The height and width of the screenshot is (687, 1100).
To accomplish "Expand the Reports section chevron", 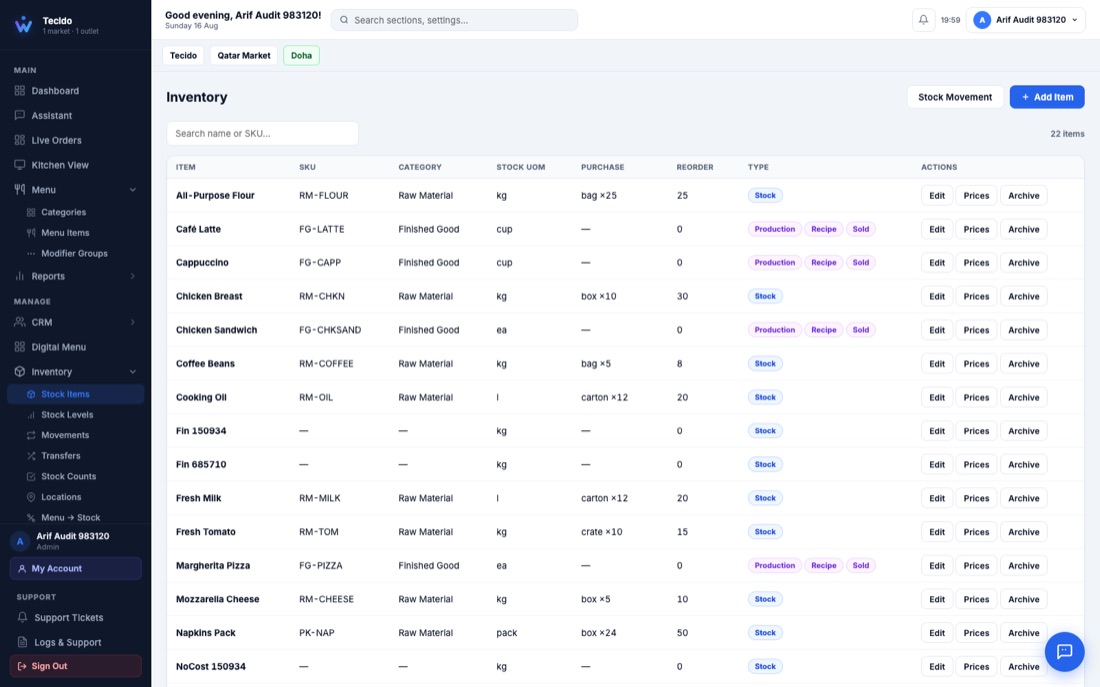I will coord(133,276).
